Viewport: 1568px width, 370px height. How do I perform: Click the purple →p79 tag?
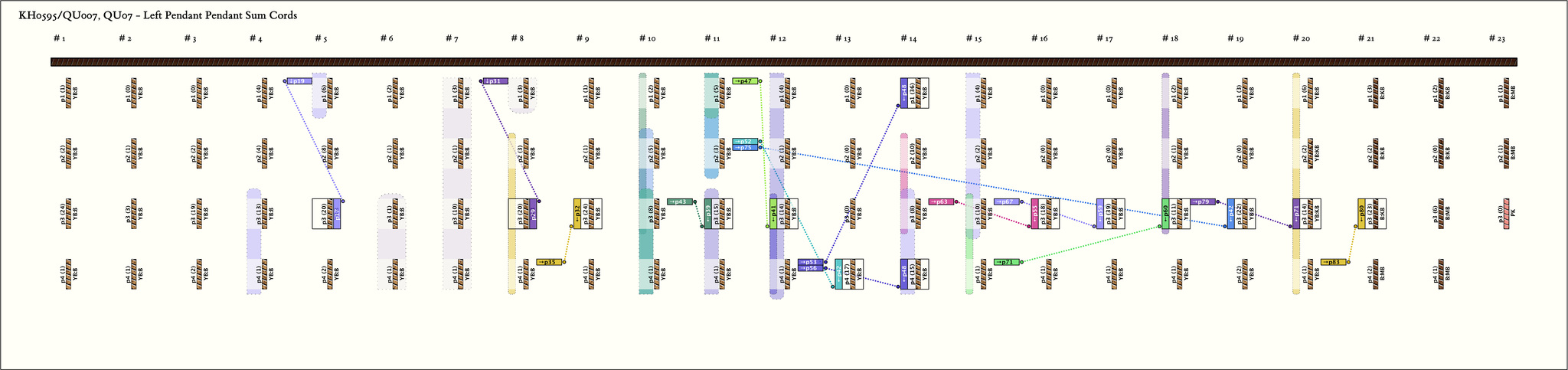(x=1203, y=202)
